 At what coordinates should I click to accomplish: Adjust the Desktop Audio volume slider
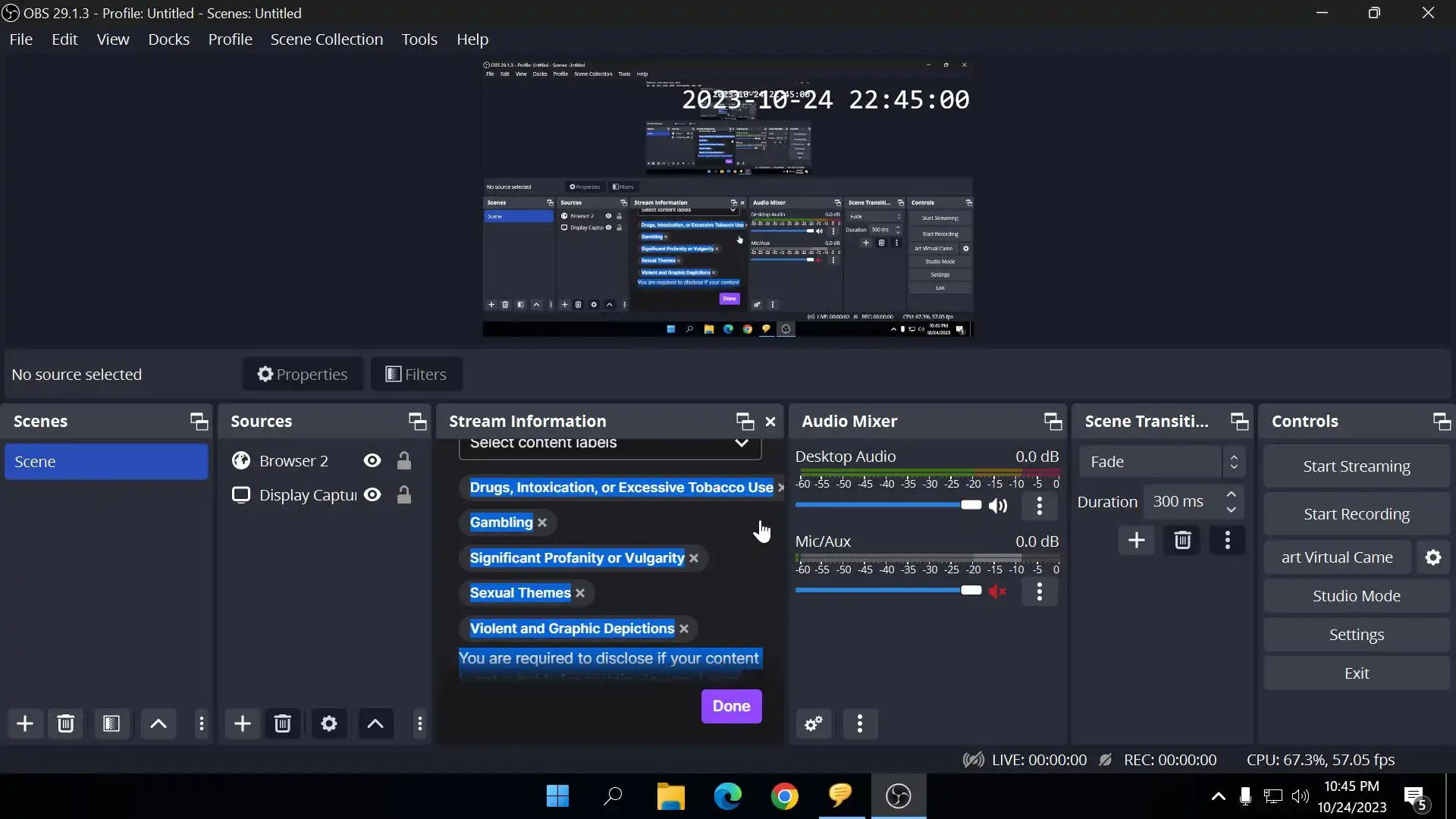click(x=971, y=505)
